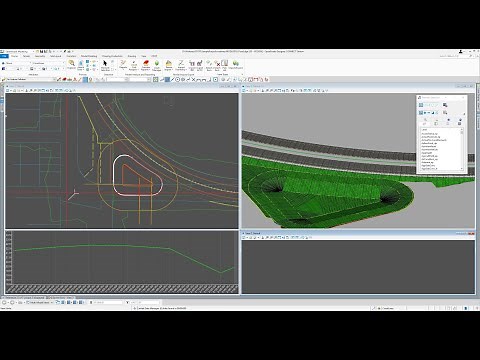The height and width of the screenshot is (360, 480).
Task: Select the top-right attribute icon in the floating dialog
Action: pos(460,120)
